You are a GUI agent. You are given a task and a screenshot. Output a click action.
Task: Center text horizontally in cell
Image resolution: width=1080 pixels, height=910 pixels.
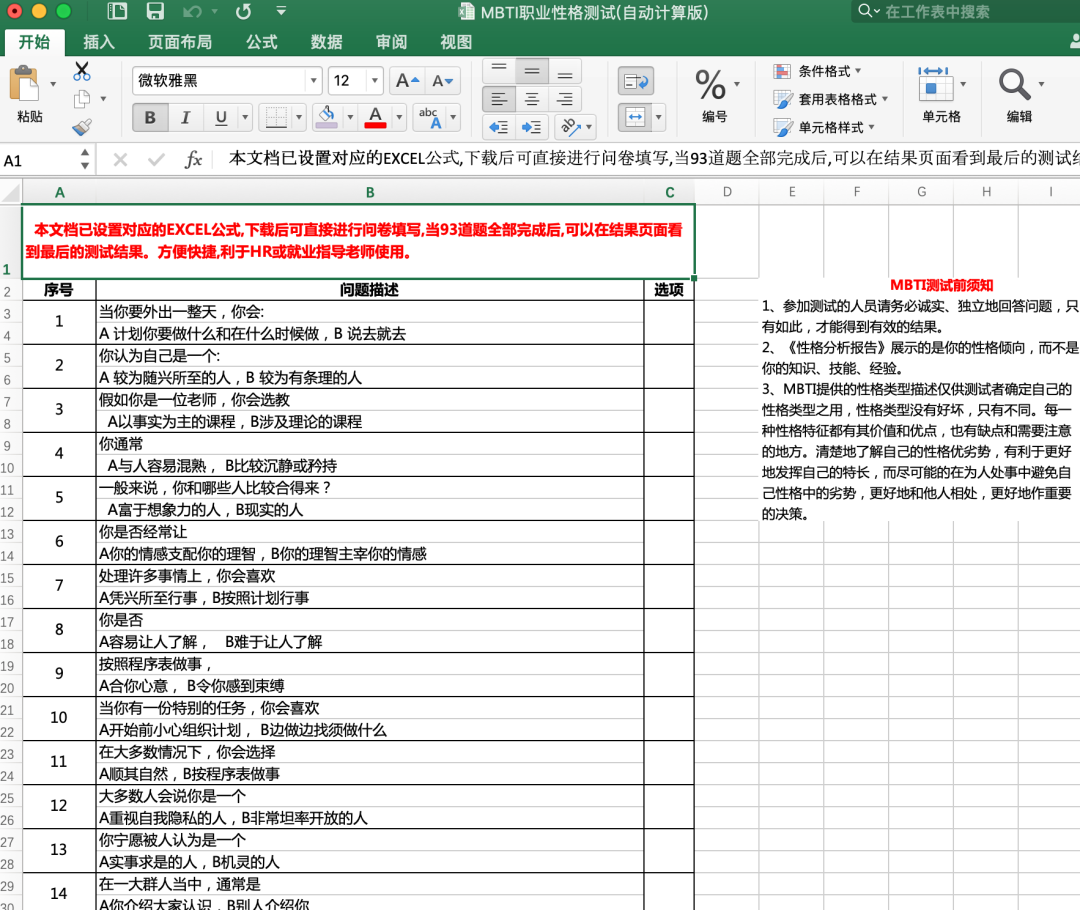tap(532, 99)
